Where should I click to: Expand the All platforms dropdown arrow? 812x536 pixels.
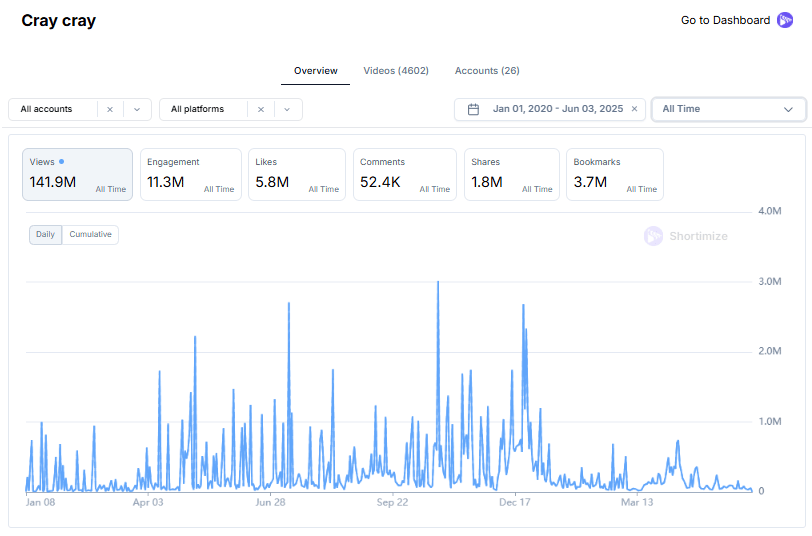tap(287, 109)
